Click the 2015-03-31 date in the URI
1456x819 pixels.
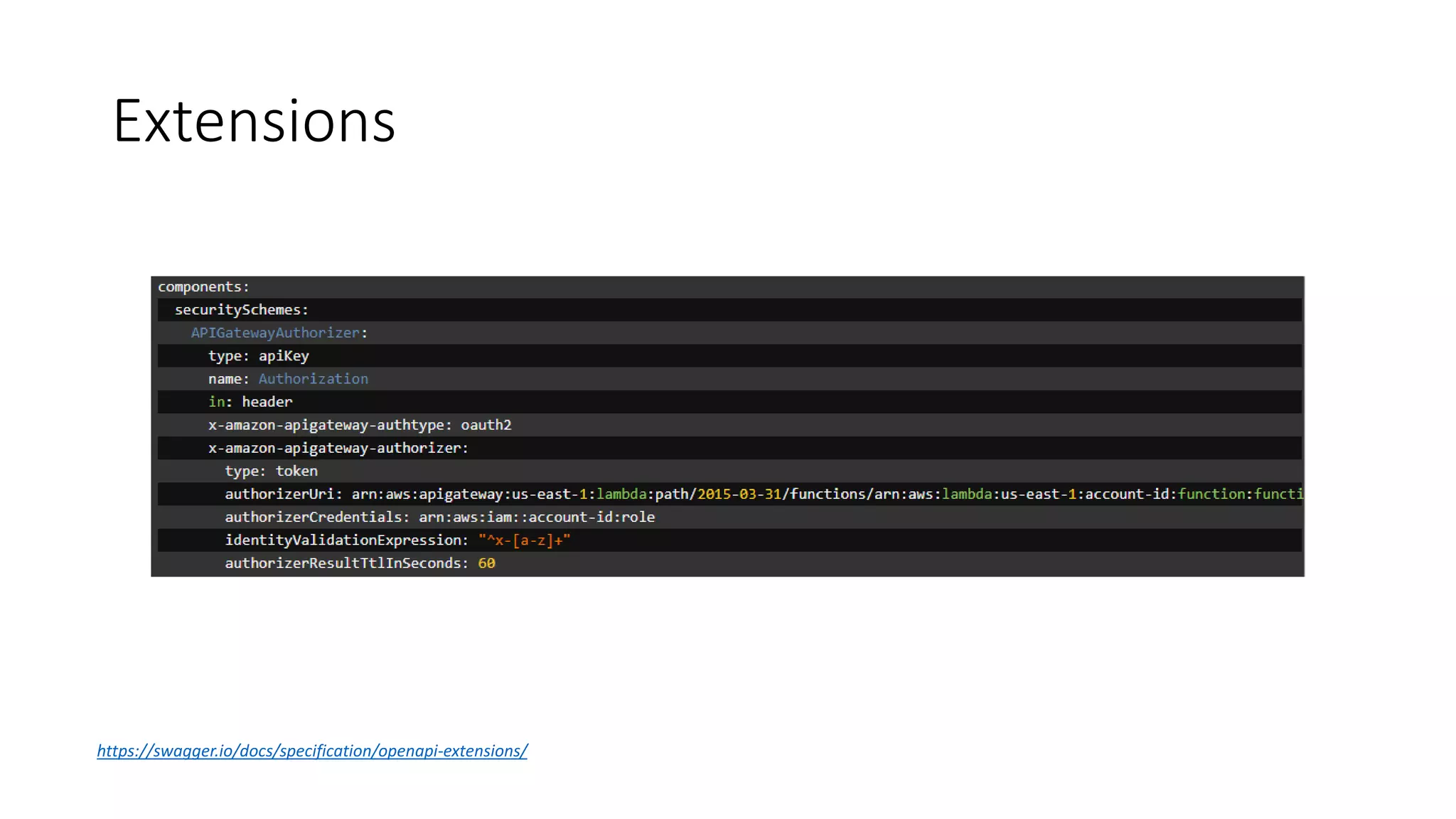pyautogui.click(x=739, y=494)
